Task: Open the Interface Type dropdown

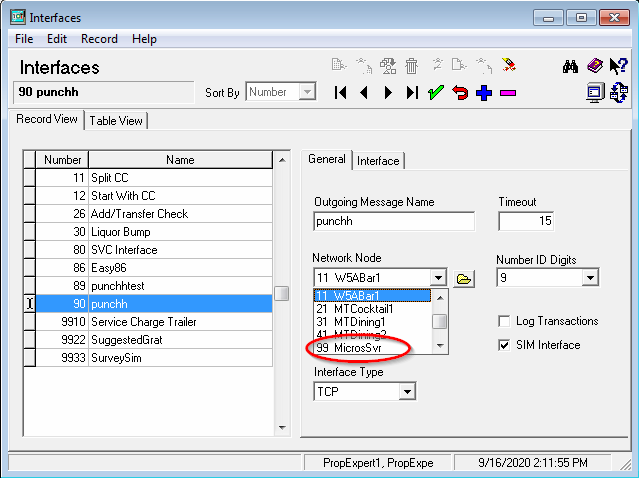Action: 407,392
